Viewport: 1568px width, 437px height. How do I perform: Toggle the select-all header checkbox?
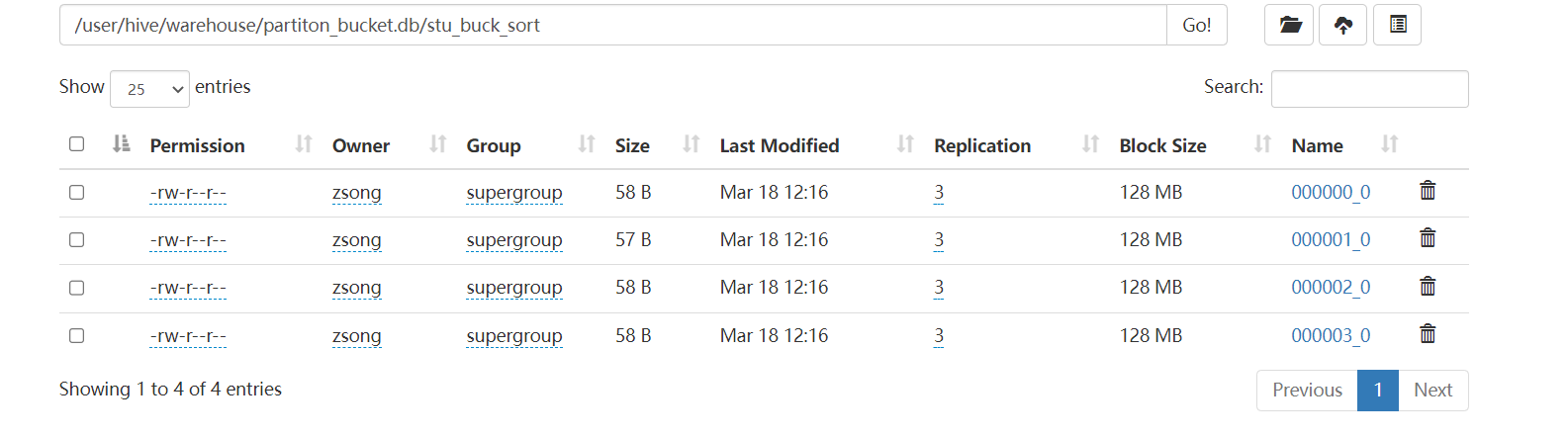[76, 144]
